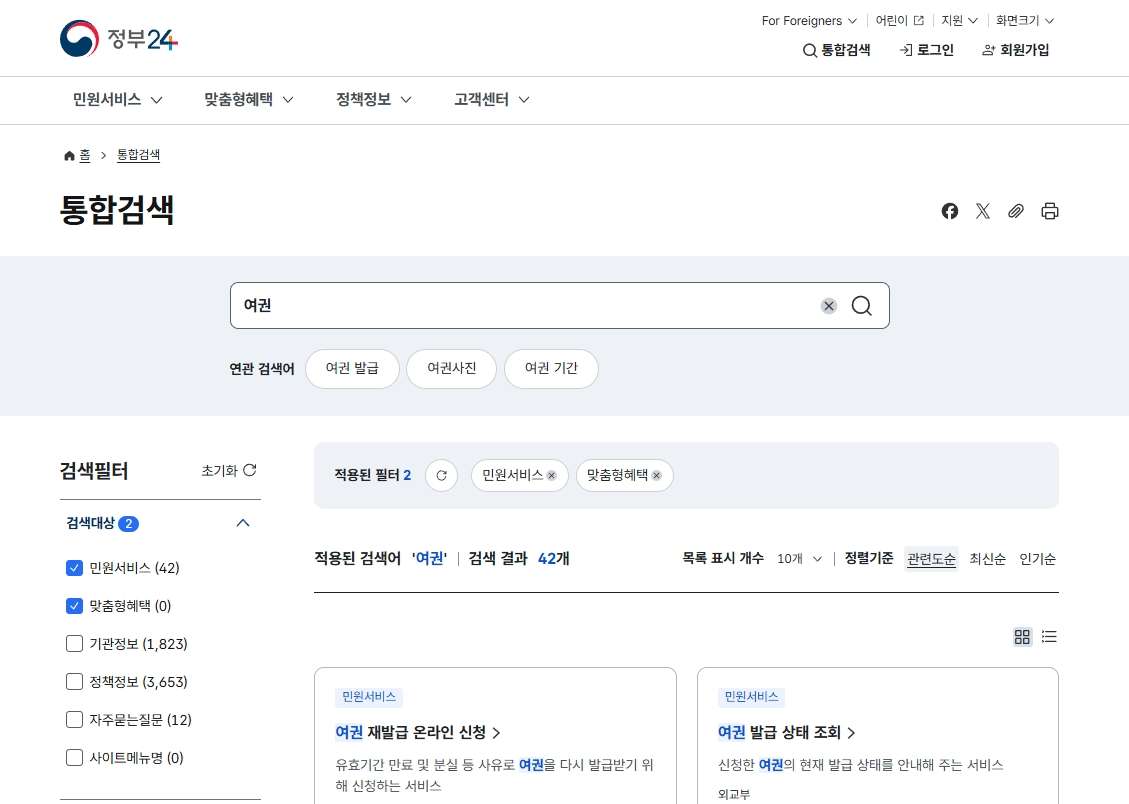The height and width of the screenshot is (804, 1129).
Task: Print the page with the printer icon
Action: tap(1049, 211)
